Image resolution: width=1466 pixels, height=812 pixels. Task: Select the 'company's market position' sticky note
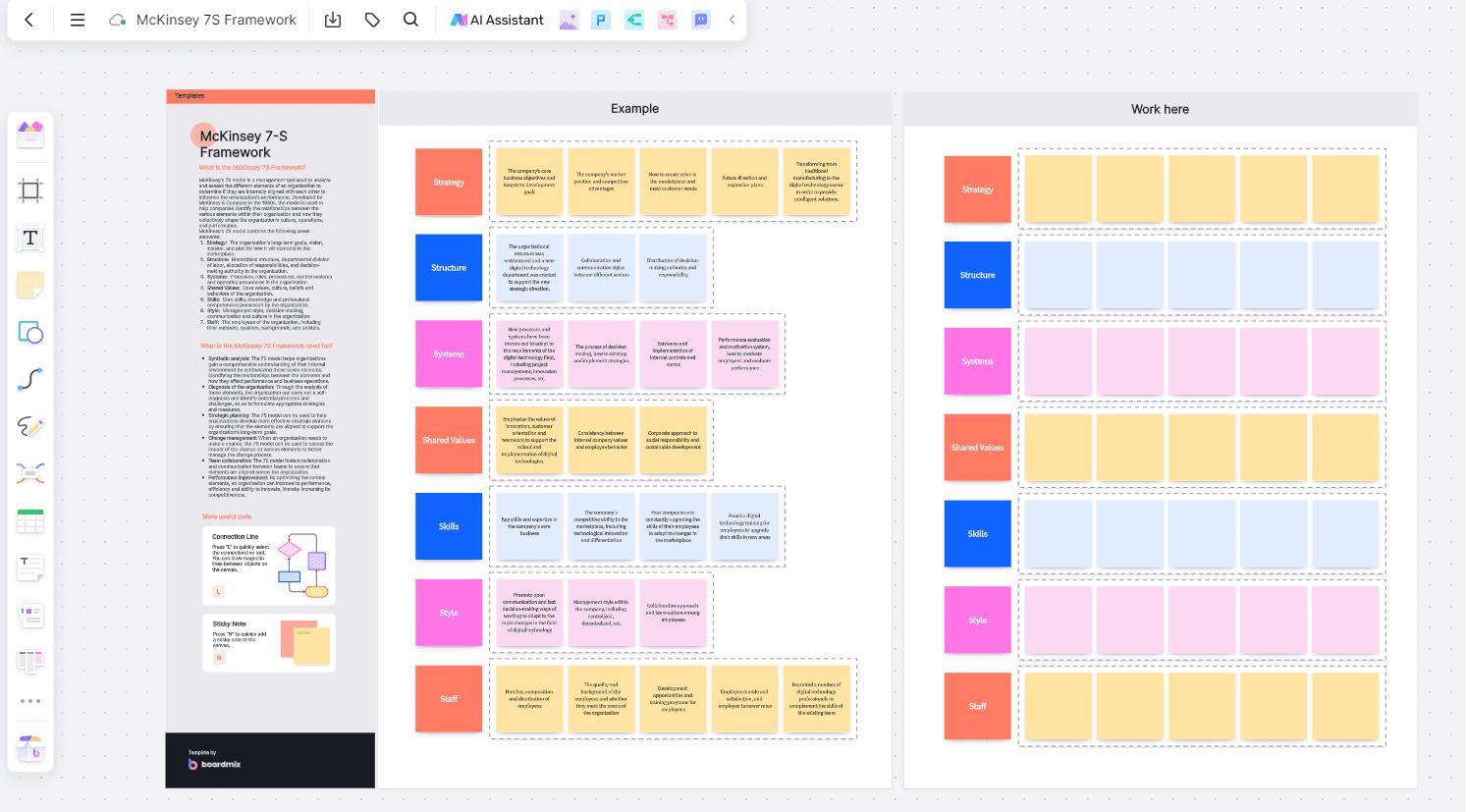tap(601, 182)
